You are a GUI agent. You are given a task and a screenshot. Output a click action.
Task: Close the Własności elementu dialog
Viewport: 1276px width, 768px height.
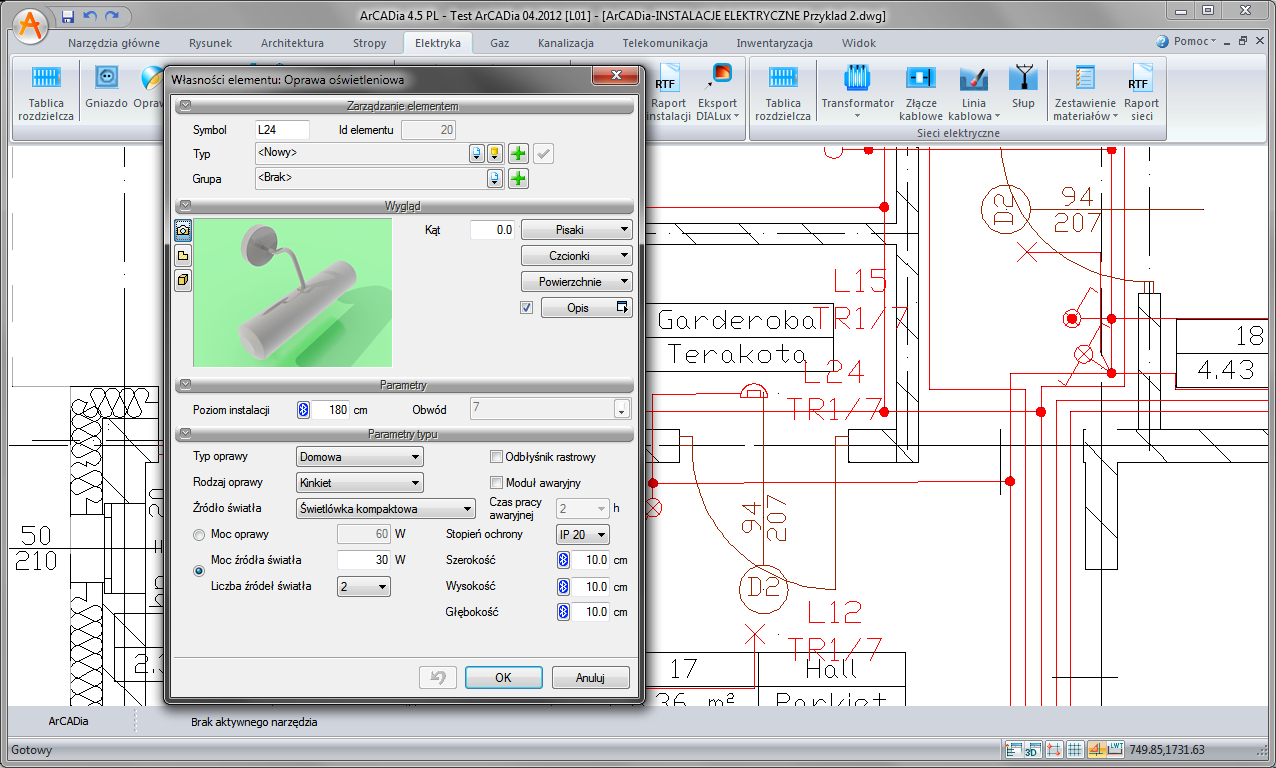click(x=615, y=77)
